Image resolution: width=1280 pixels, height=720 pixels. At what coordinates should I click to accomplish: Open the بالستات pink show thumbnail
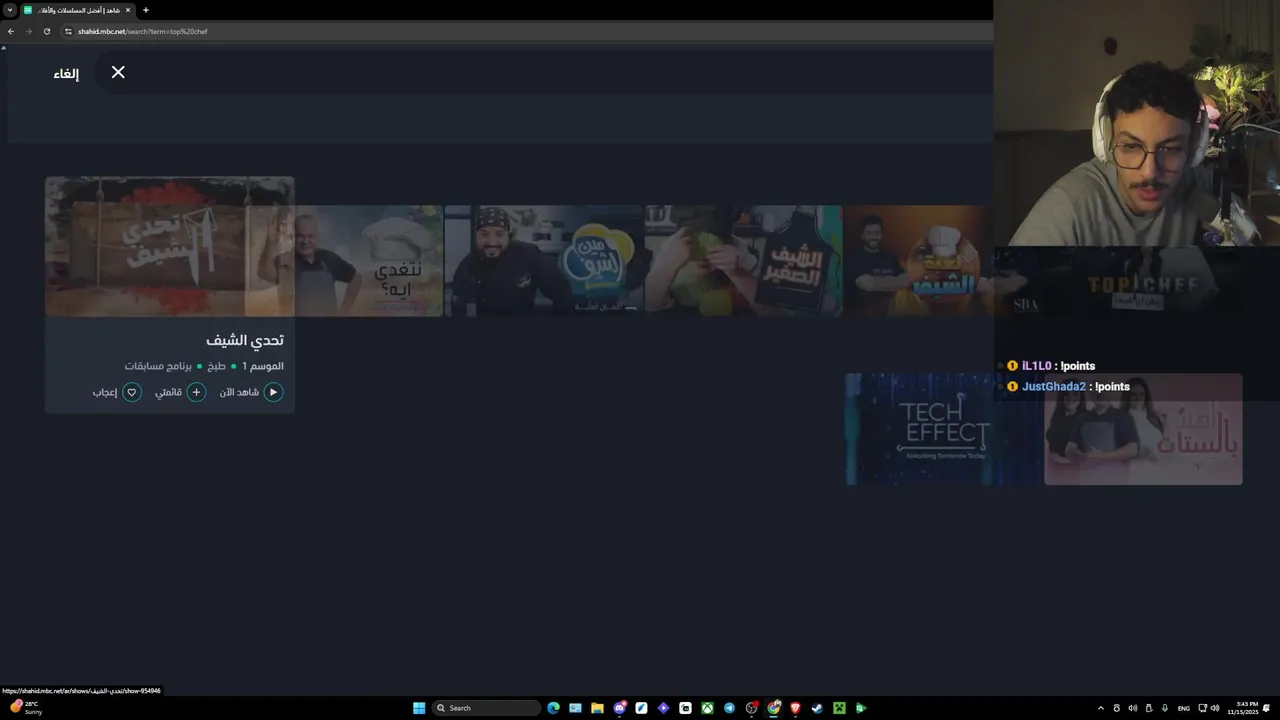tap(1143, 429)
